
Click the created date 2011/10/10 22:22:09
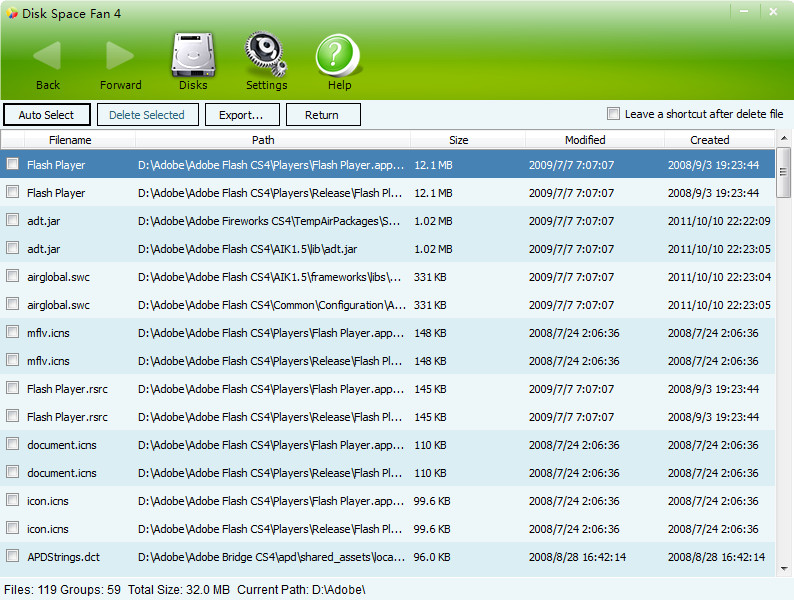(719, 221)
